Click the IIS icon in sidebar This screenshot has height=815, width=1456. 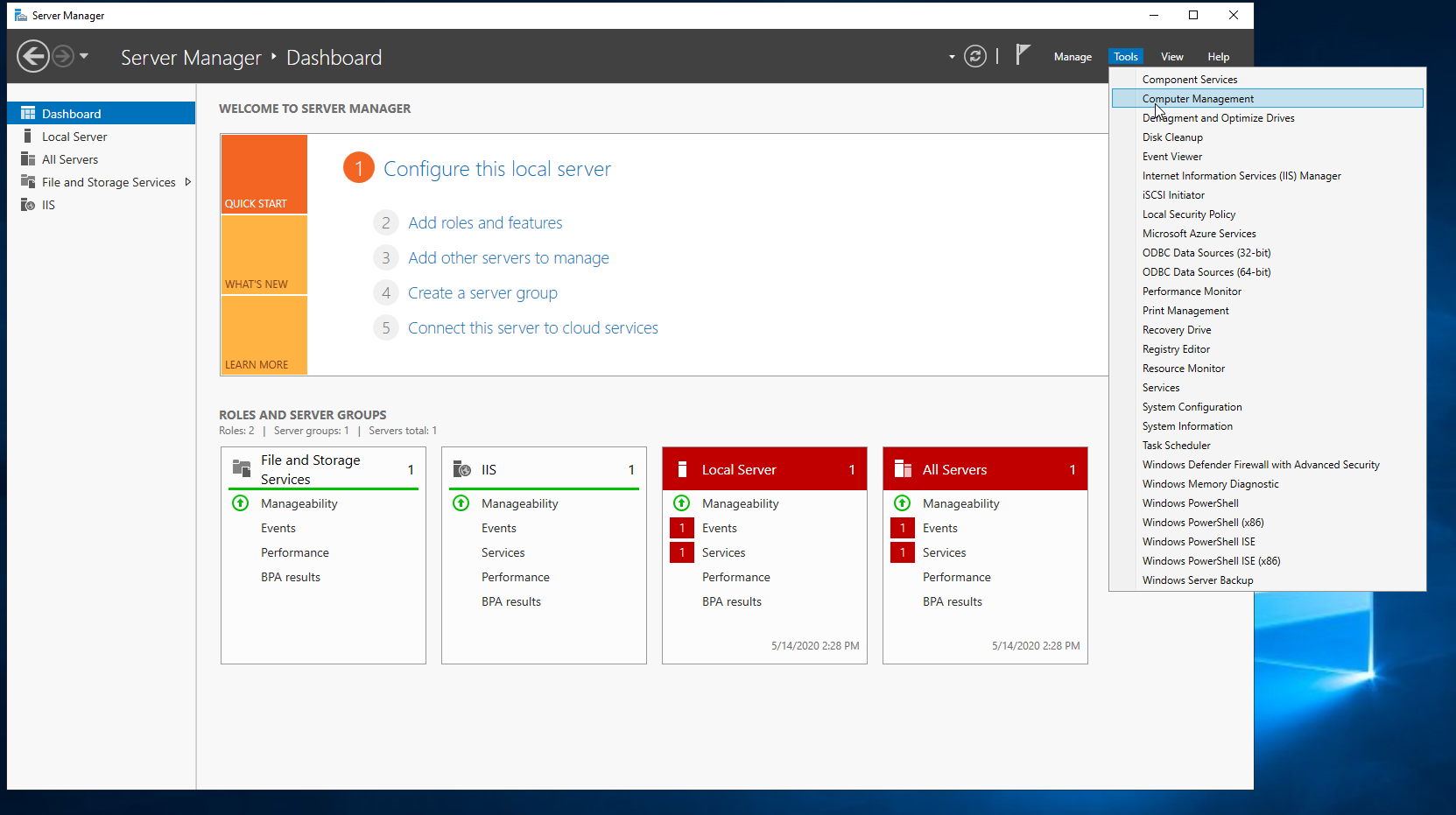point(28,205)
